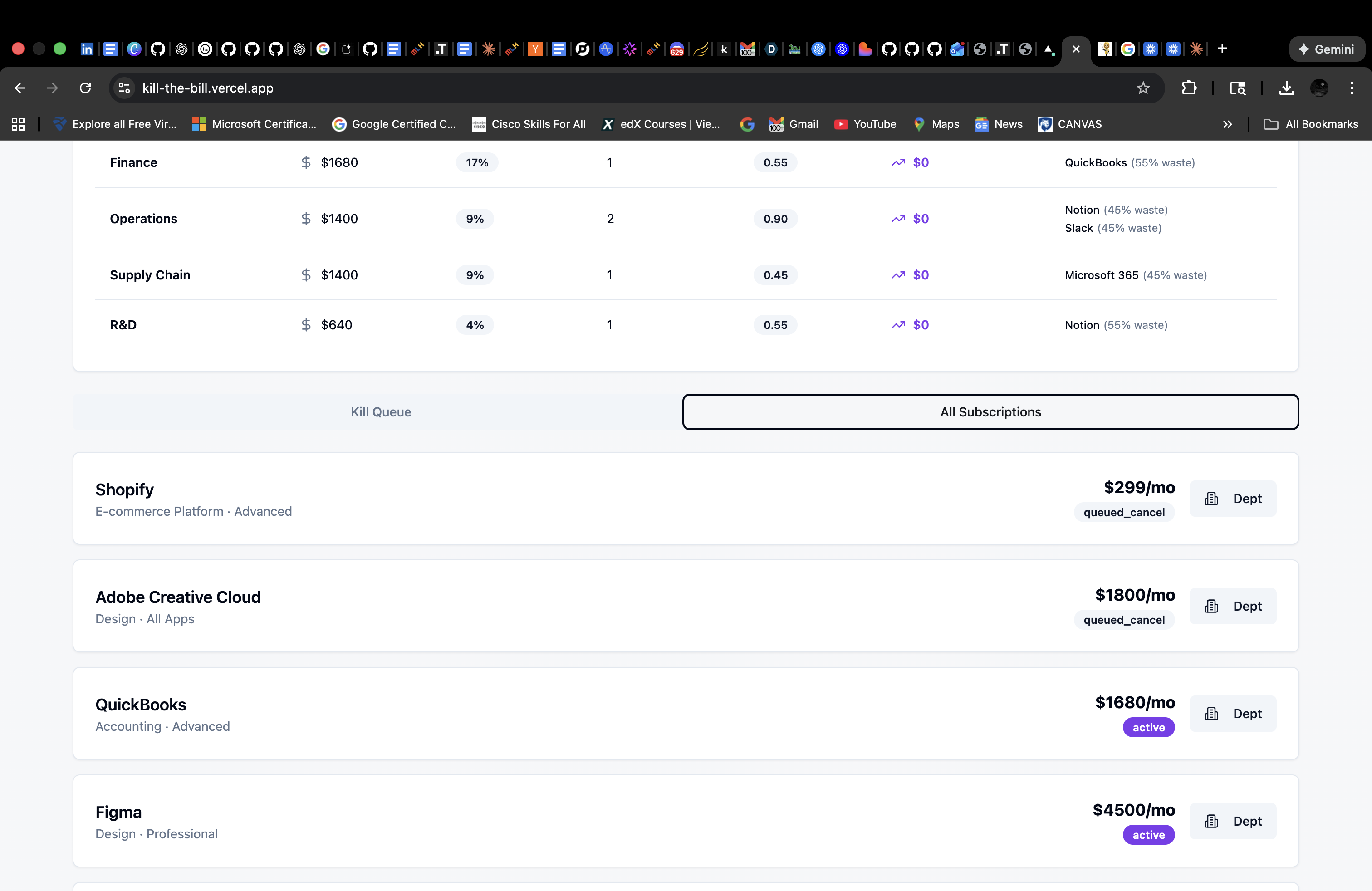The width and height of the screenshot is (1372, 891).
Task: Open the Chrome downloads icon
Action: pyautogui.click(x=1286, y=88)
